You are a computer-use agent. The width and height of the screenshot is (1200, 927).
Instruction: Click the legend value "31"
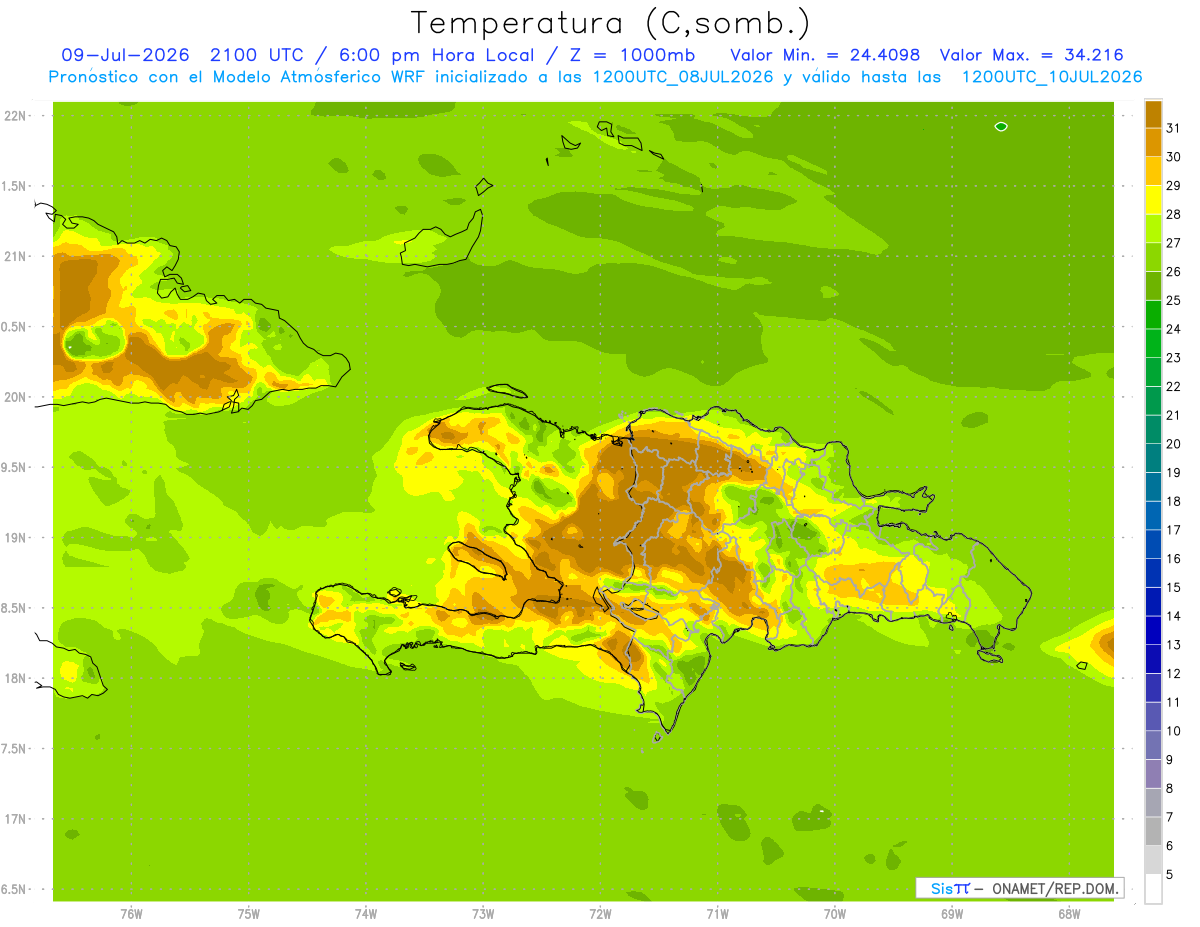[x=1173, y=128]
